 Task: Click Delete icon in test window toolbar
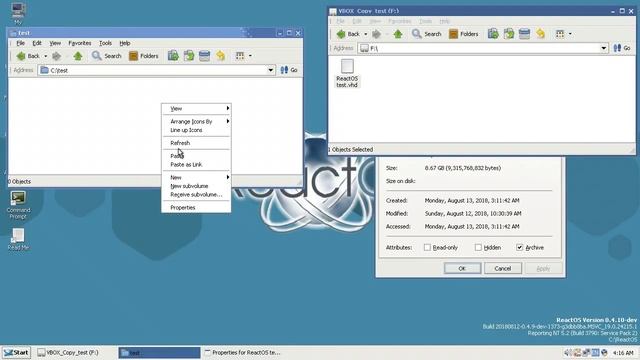coord(204,56)
